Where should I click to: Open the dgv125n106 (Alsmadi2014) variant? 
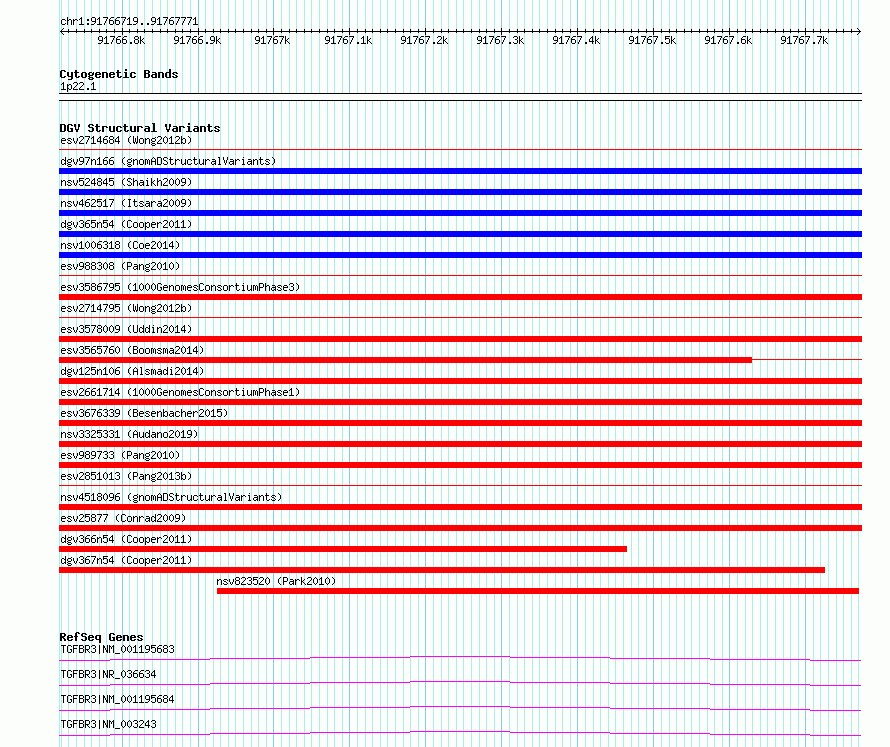pos(132,371)
